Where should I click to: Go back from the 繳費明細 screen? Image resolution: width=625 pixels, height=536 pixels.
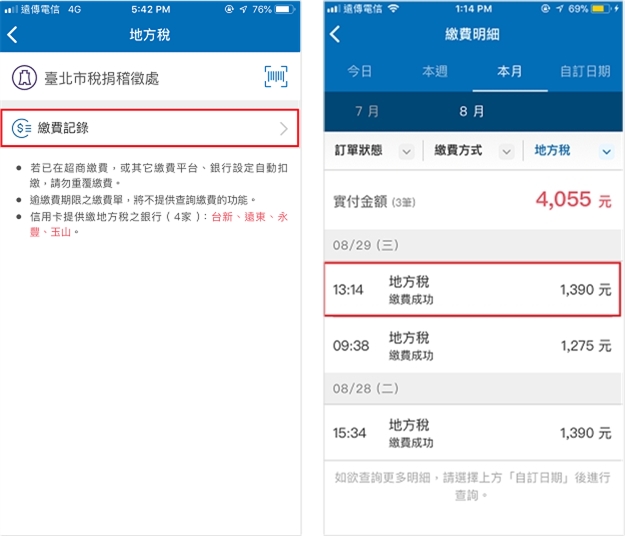pyautogui.click(x=335, y=34)
